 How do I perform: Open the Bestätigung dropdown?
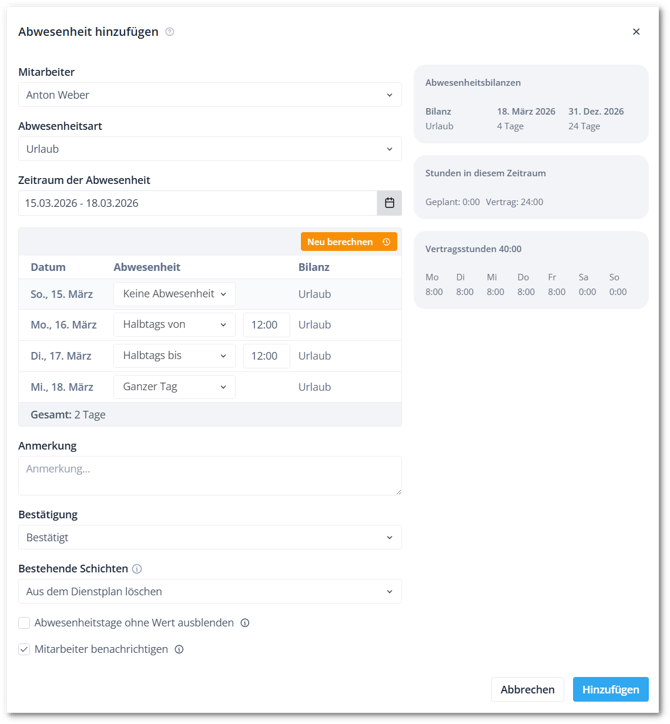click(210, 537)
